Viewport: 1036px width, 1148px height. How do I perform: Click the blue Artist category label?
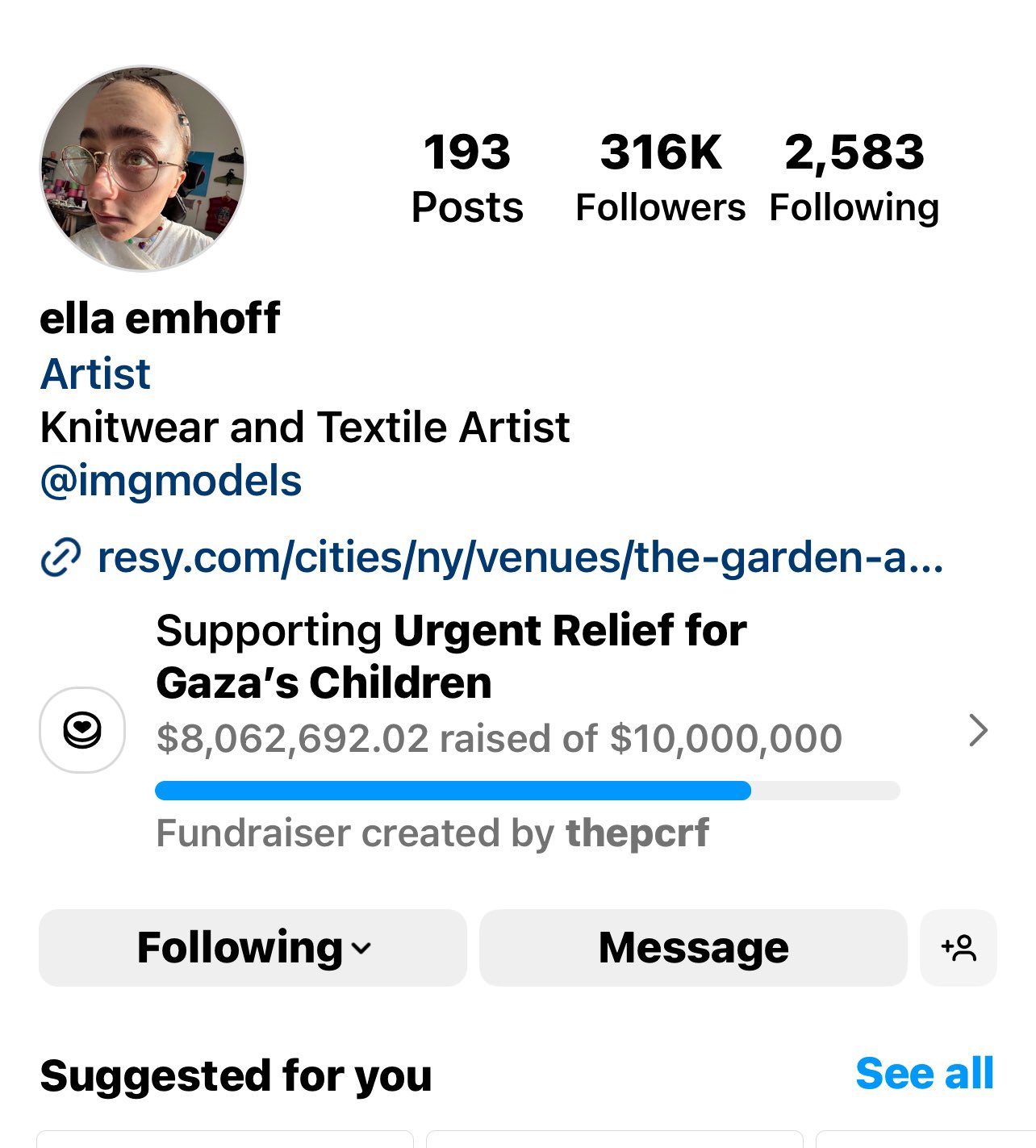coord(95,374)
